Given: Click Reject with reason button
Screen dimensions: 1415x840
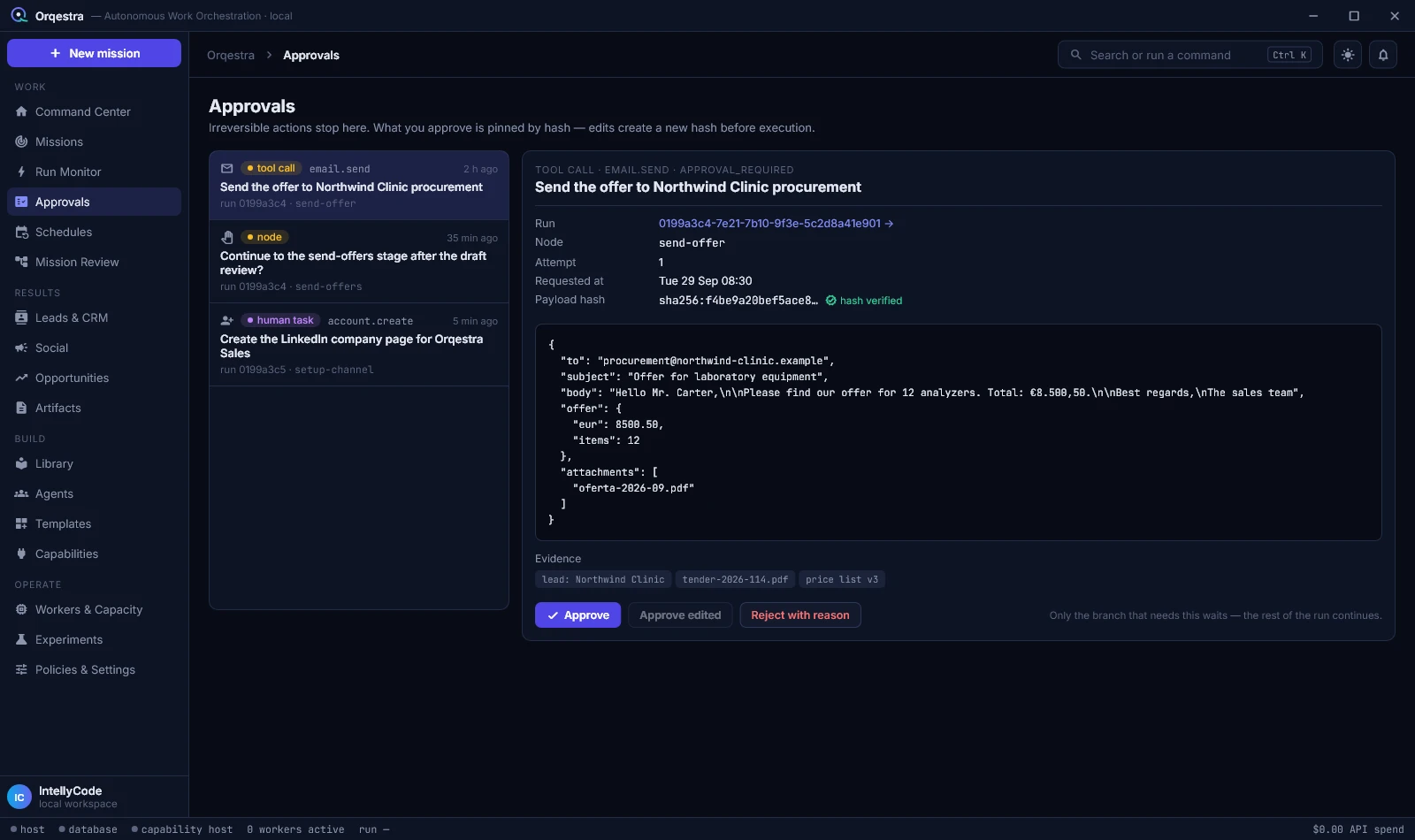Looking at the screenshot, I should 800,615.
